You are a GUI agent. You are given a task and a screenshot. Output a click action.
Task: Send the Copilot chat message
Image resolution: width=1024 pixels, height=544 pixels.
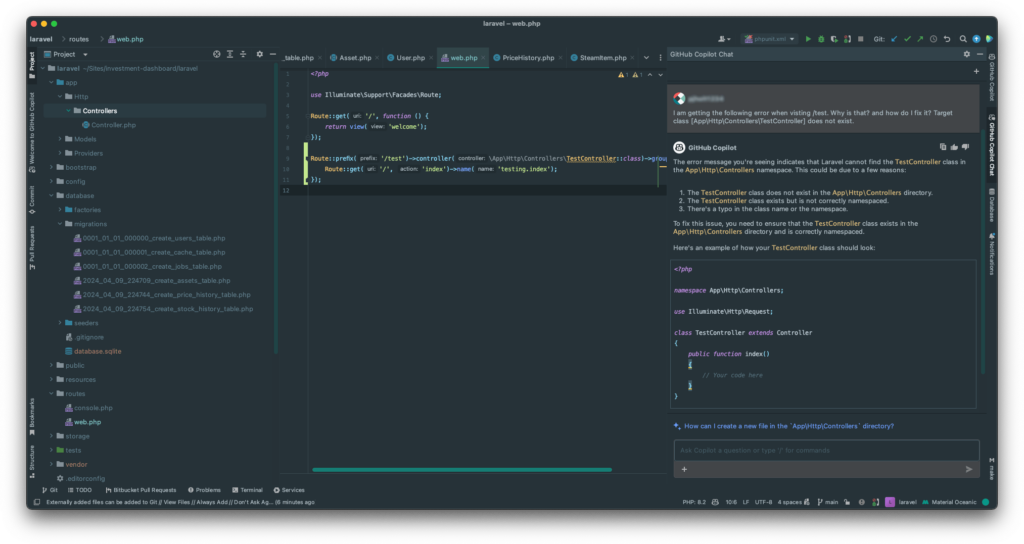(968, 469)
